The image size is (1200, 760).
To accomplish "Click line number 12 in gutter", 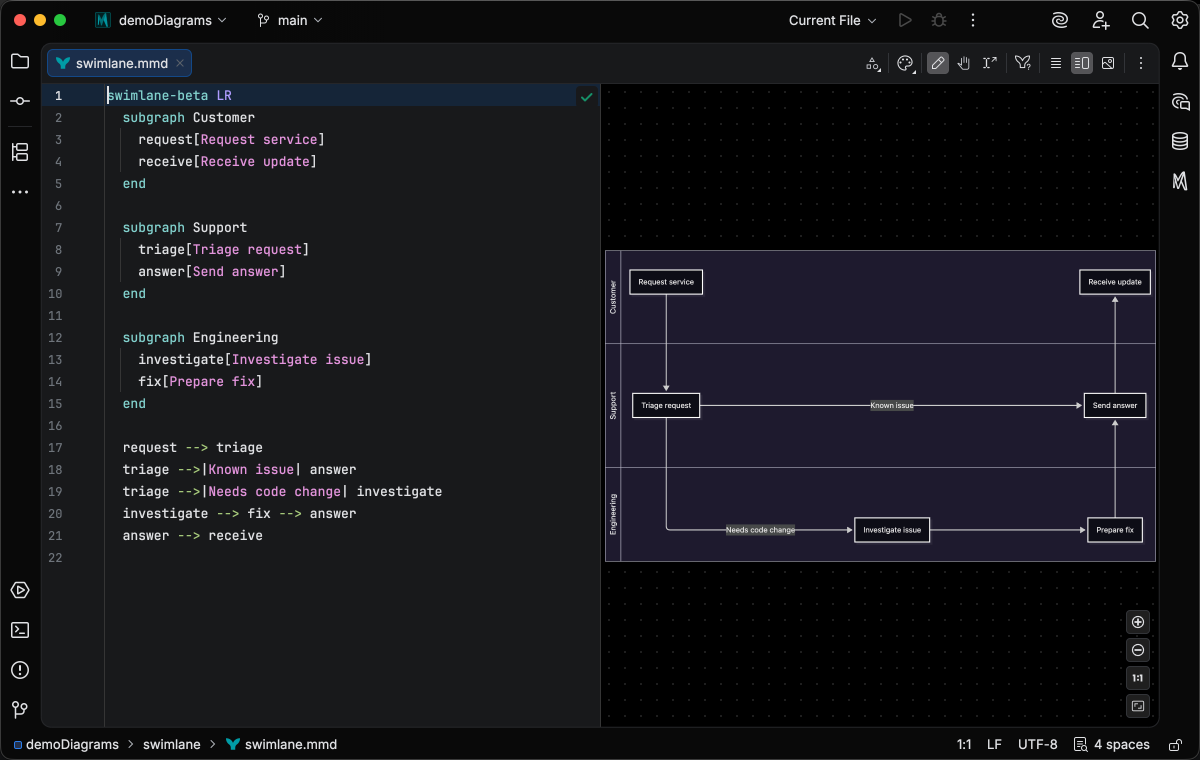I will coord(55,338).
